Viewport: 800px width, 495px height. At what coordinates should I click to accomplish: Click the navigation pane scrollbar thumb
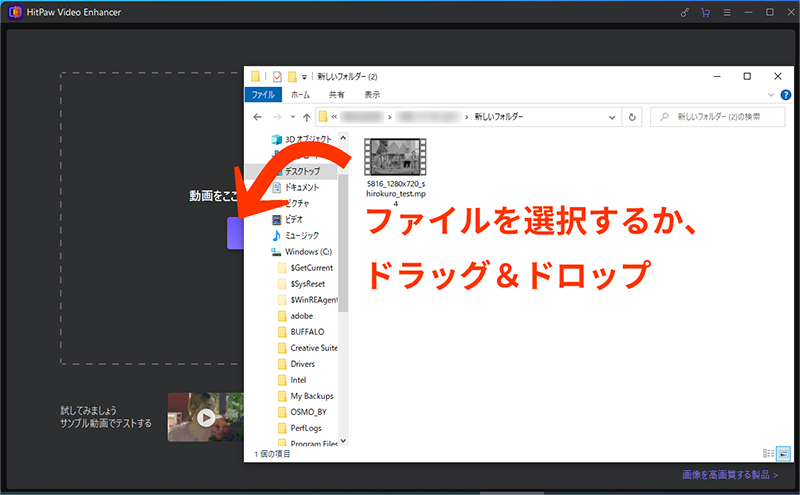[343, 242]
